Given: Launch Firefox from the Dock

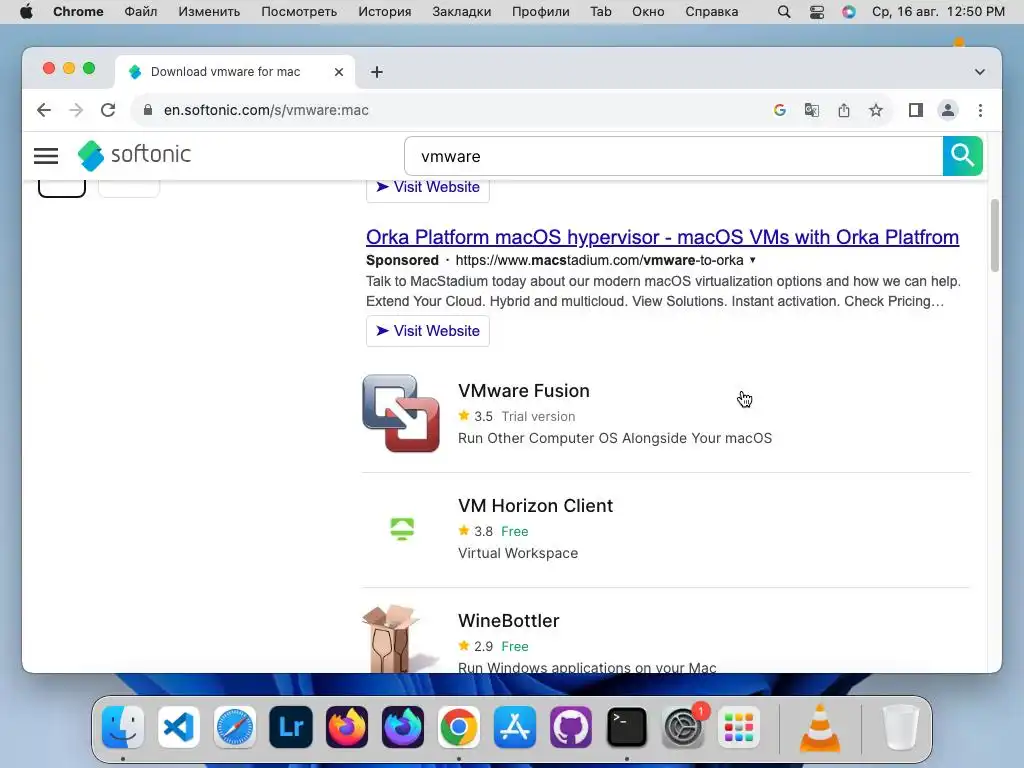Looking at the screenshot, I should [347, 727].
